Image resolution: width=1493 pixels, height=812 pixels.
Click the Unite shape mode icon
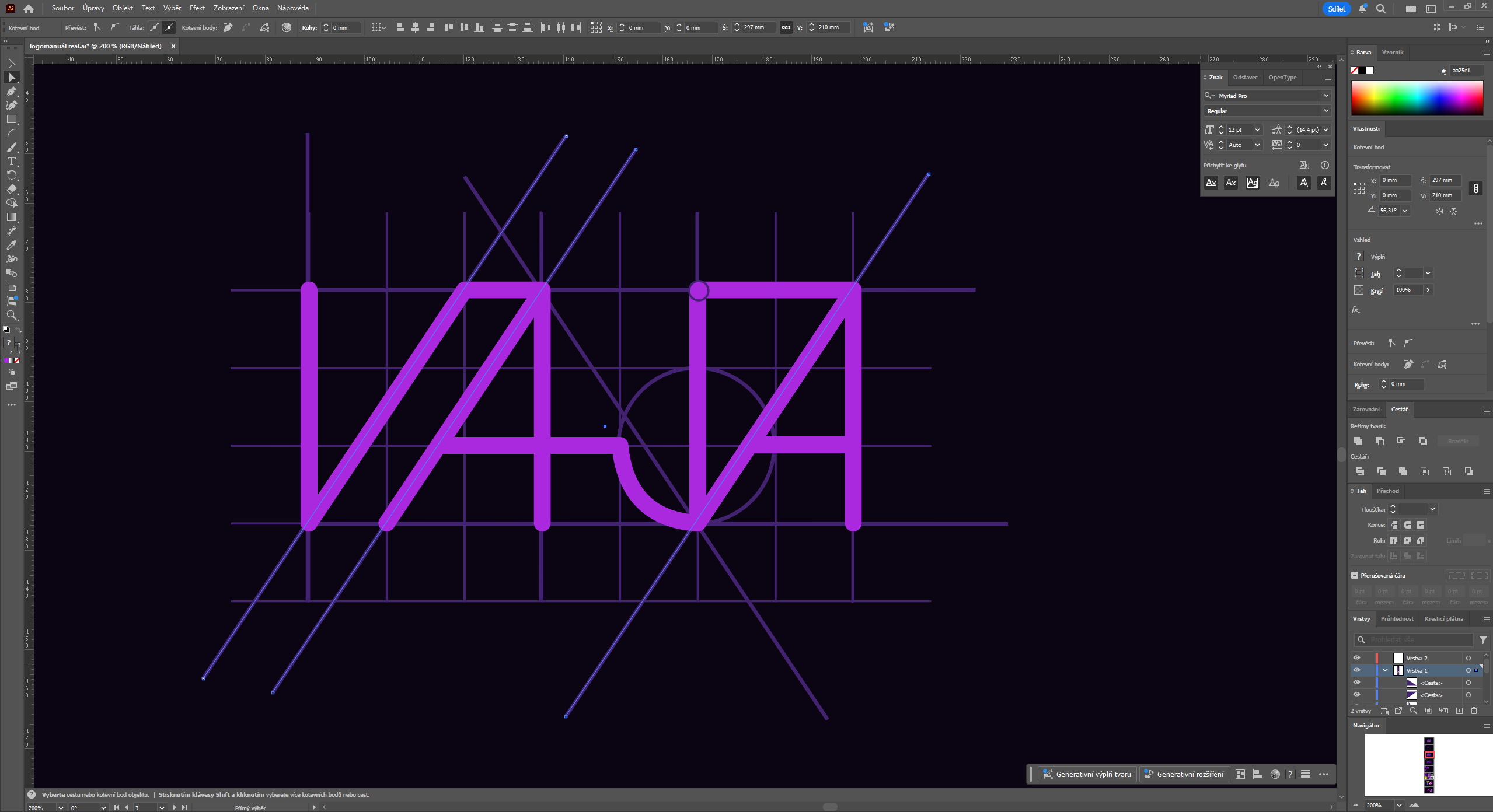click(x=1358, y=441)
